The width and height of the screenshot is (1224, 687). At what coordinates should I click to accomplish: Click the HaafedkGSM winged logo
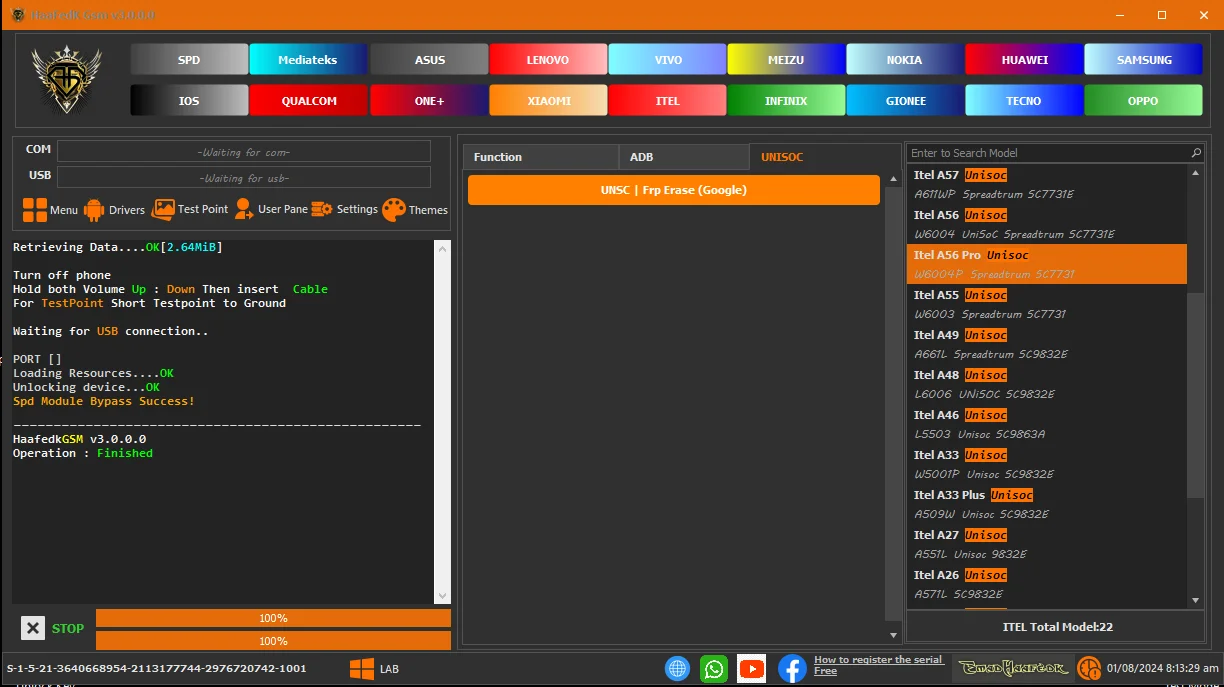click(67, 80)
